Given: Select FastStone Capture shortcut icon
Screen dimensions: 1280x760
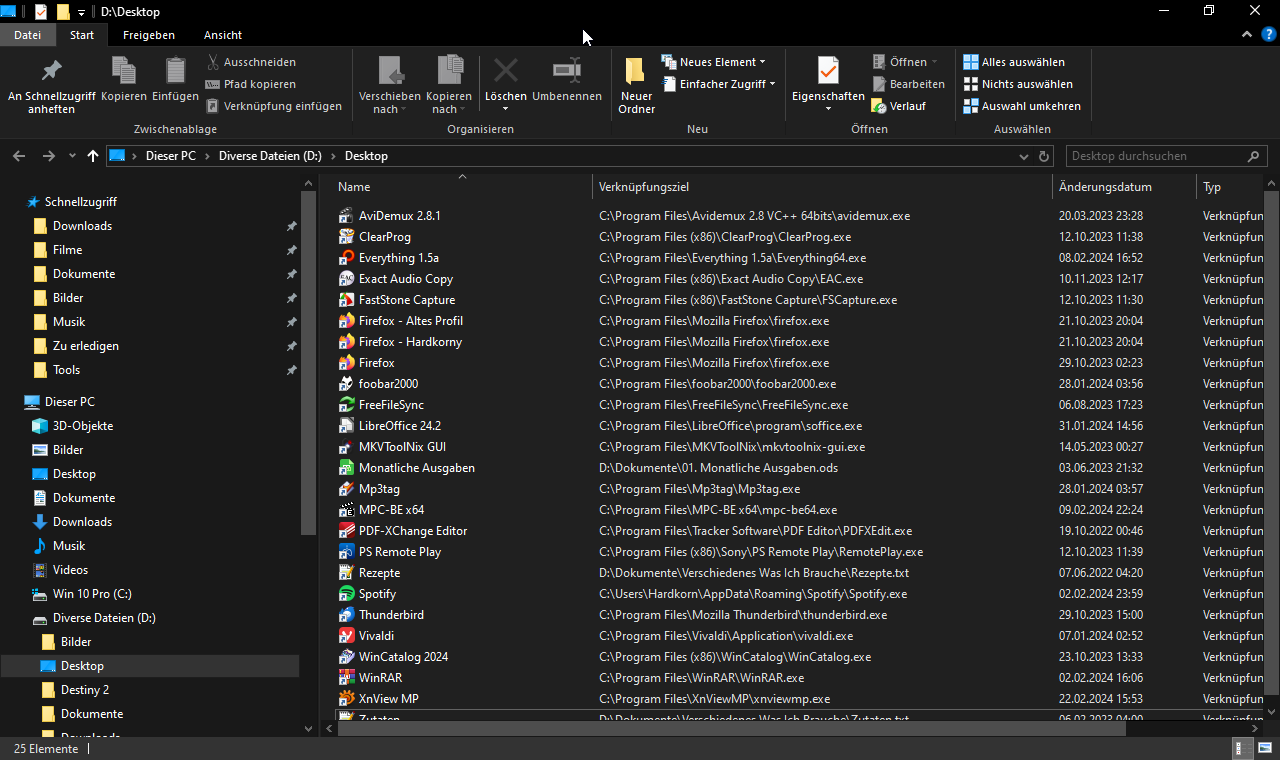Looking at the screenshot, I should (x=346, y=300).
